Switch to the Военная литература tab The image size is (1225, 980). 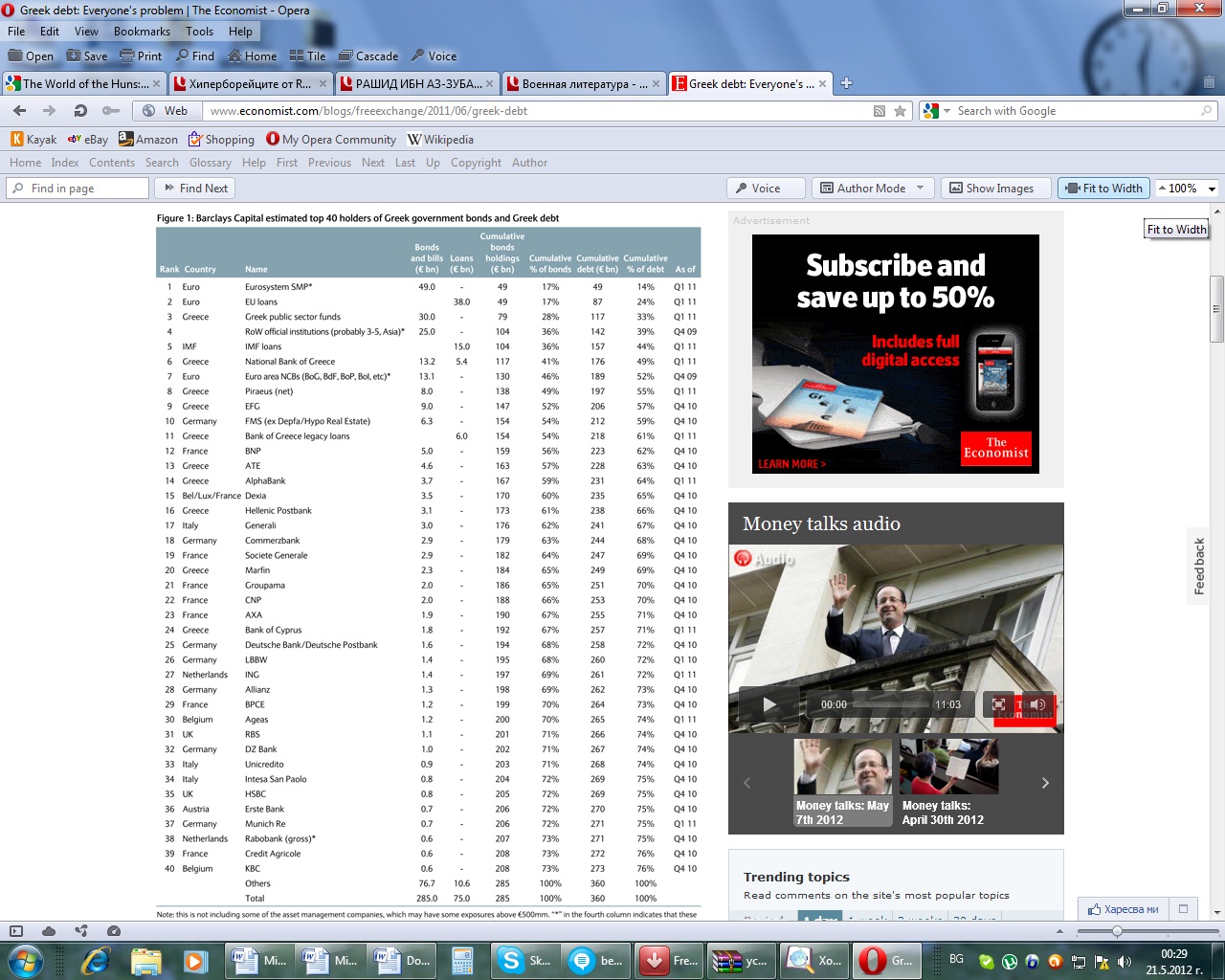pyautogui.click(x=584, y=83)
